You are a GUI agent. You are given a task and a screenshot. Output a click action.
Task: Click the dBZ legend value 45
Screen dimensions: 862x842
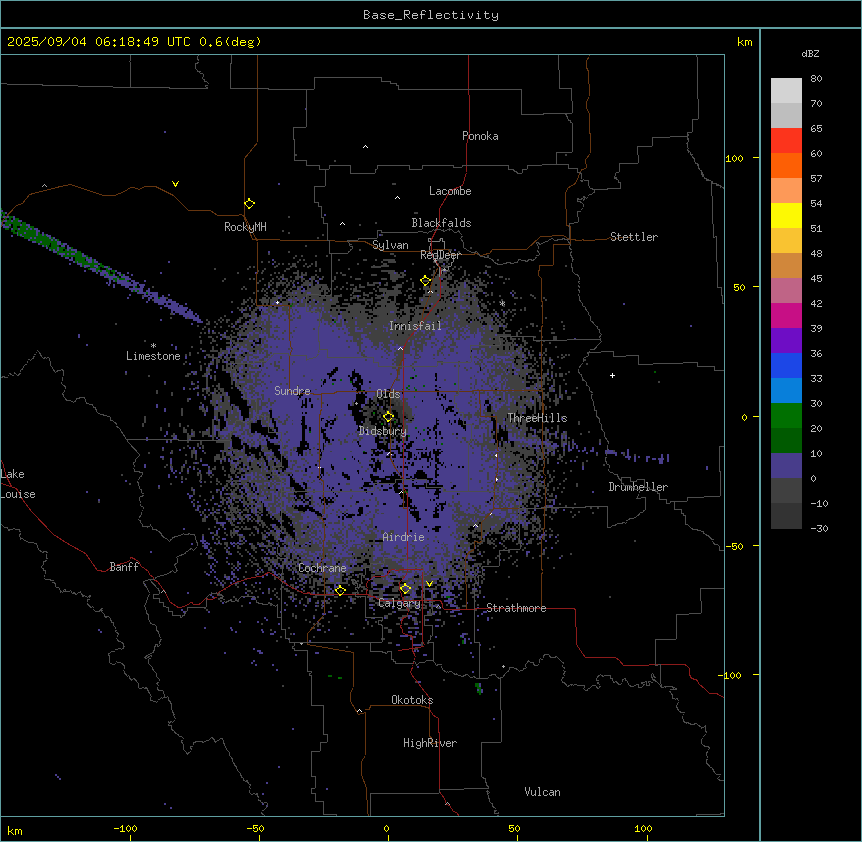pos(816,279)
